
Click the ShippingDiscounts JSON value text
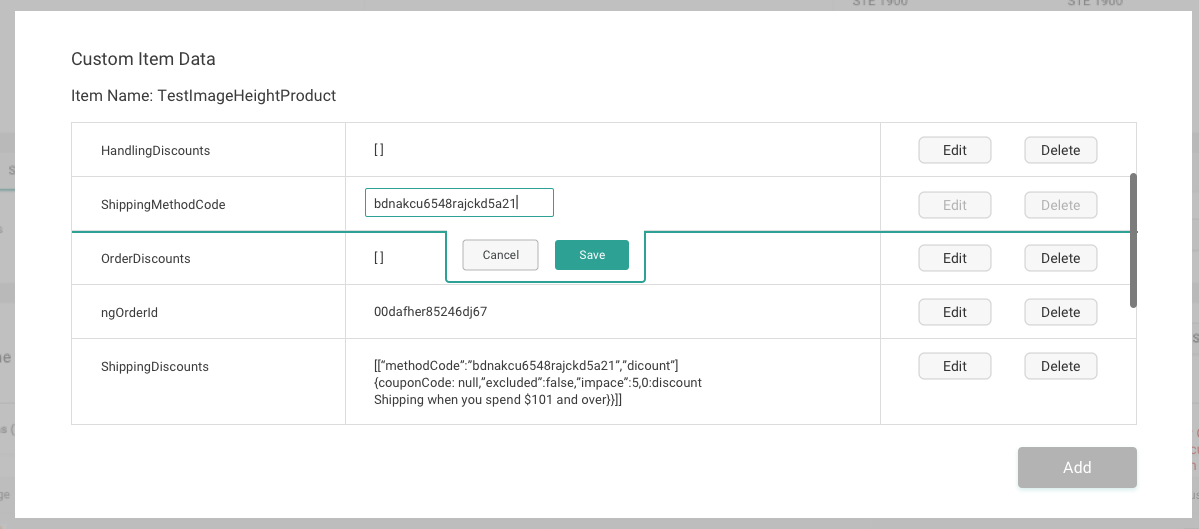[538, 381]
